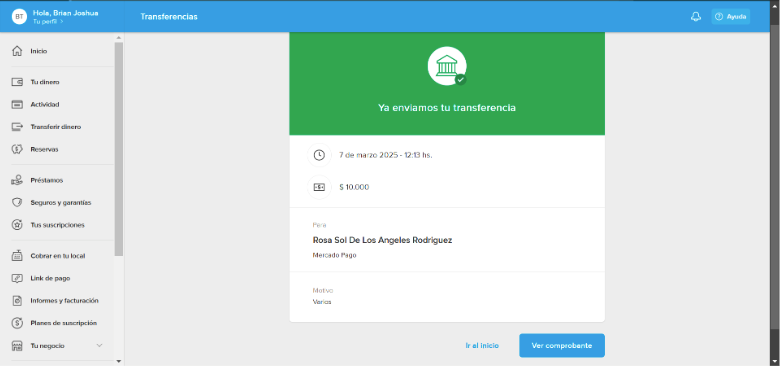Click the money icon beside $ 10.000
This screenshot has height=366, width=780.
coord(319,187)
